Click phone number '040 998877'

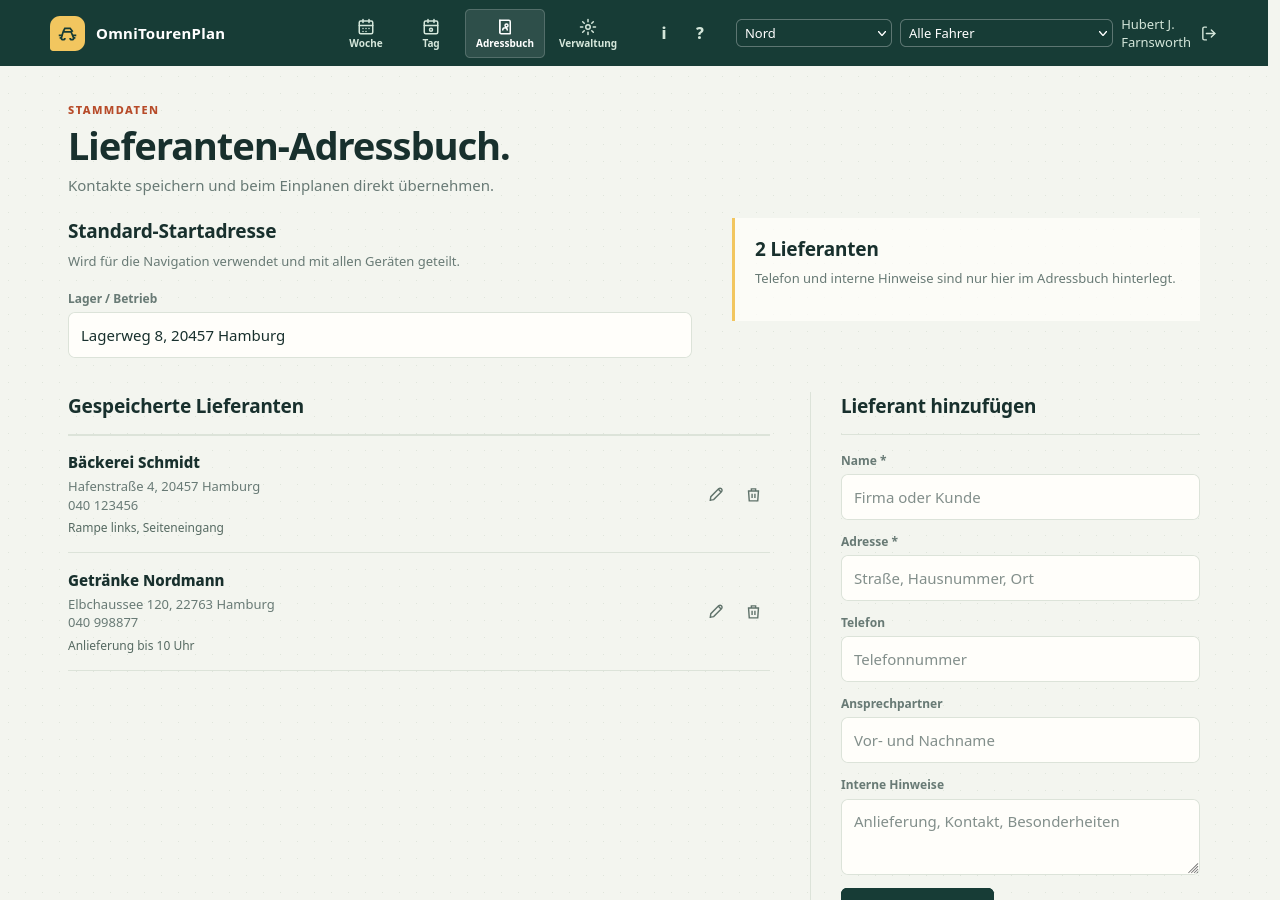point(103,622)
